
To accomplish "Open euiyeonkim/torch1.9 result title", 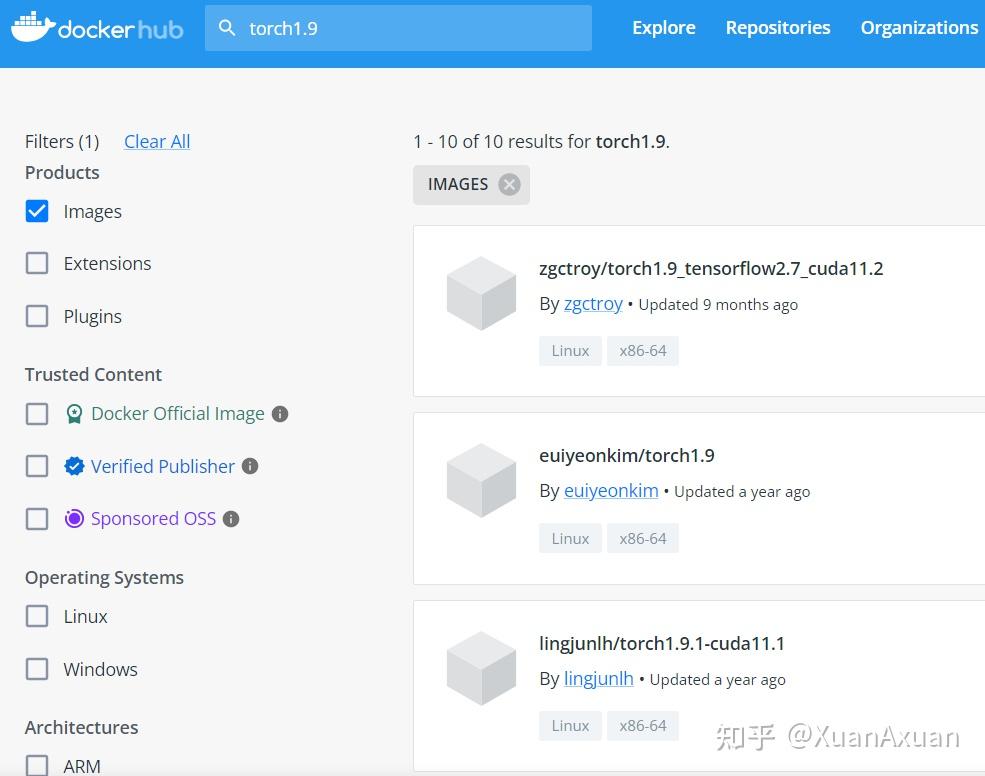I will (627, 456).
